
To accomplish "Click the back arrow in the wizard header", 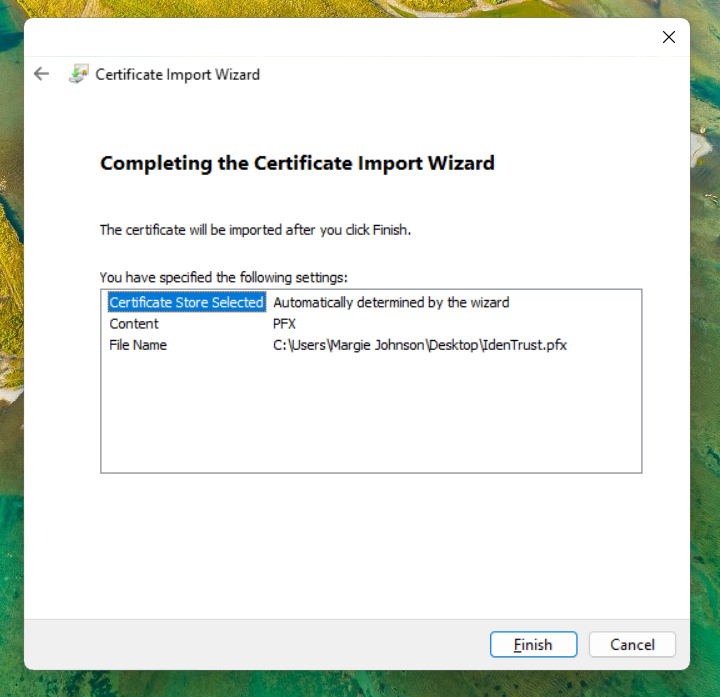I will (x=41, y=74).
